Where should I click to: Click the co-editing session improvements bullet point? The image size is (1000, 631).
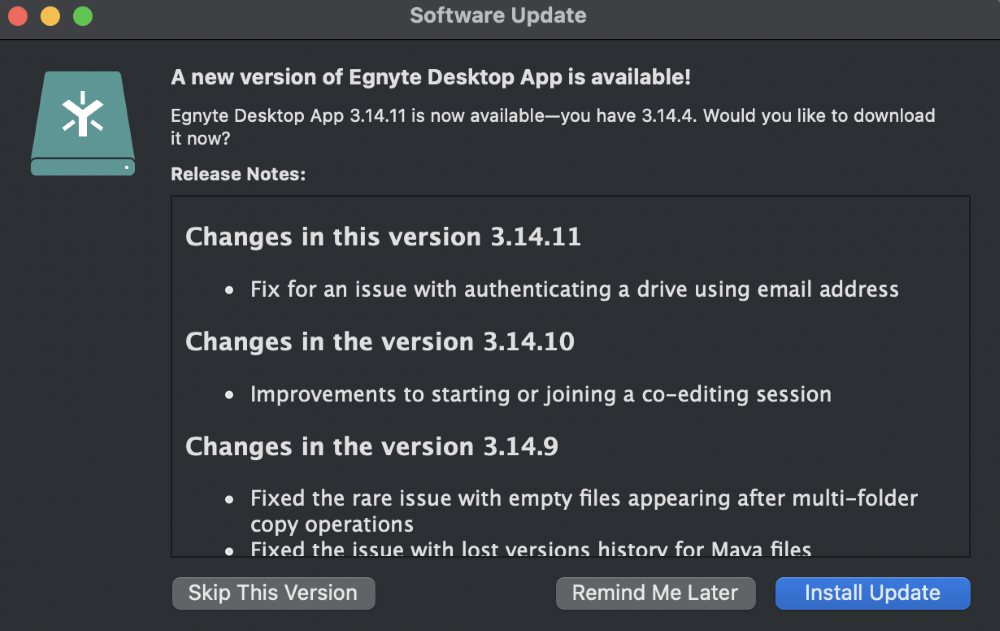tap(541, 394)
